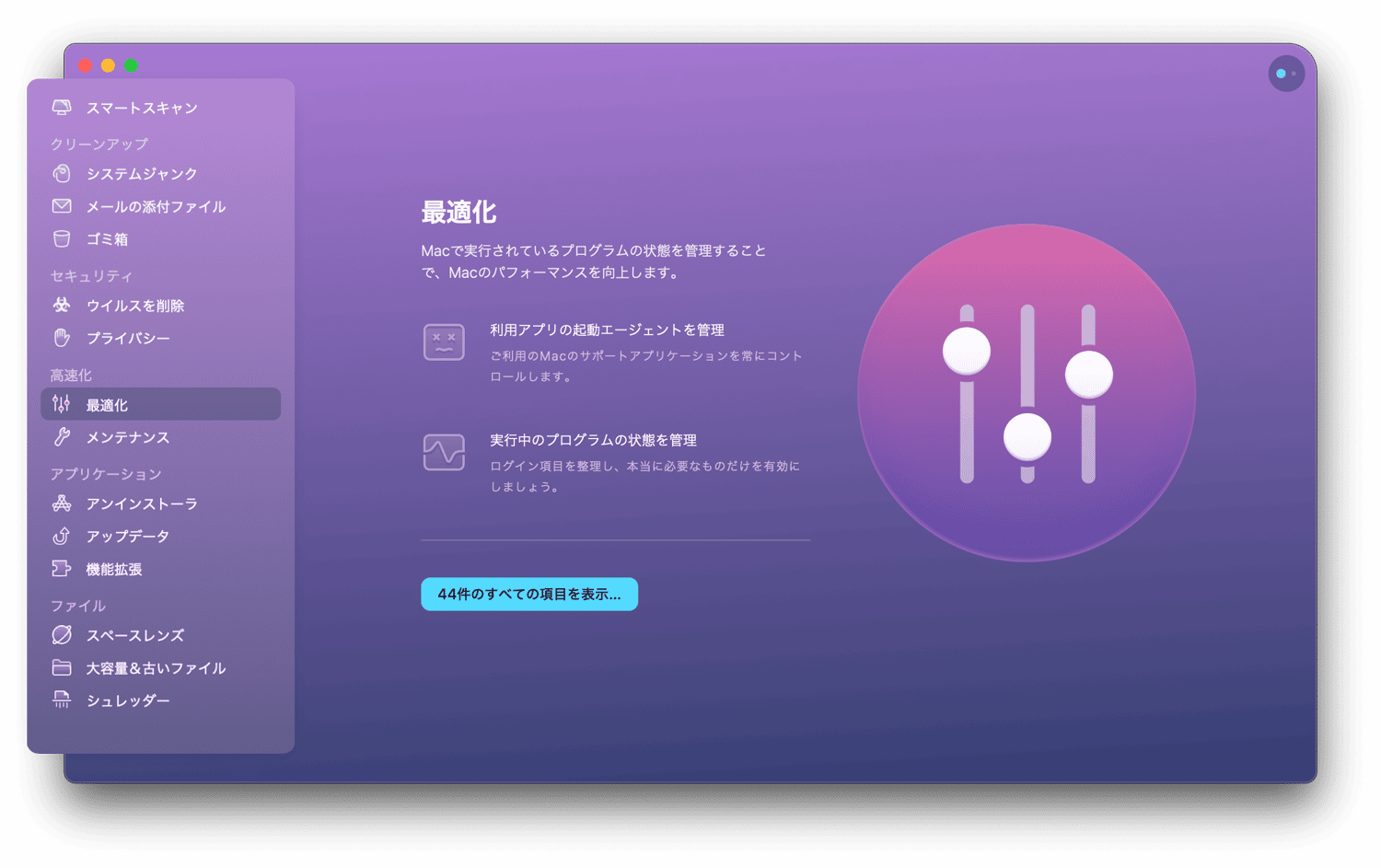Click the shredder icon
This screenshot has width=1381, height=868.
pyautogui.click(x=62, y=700)
